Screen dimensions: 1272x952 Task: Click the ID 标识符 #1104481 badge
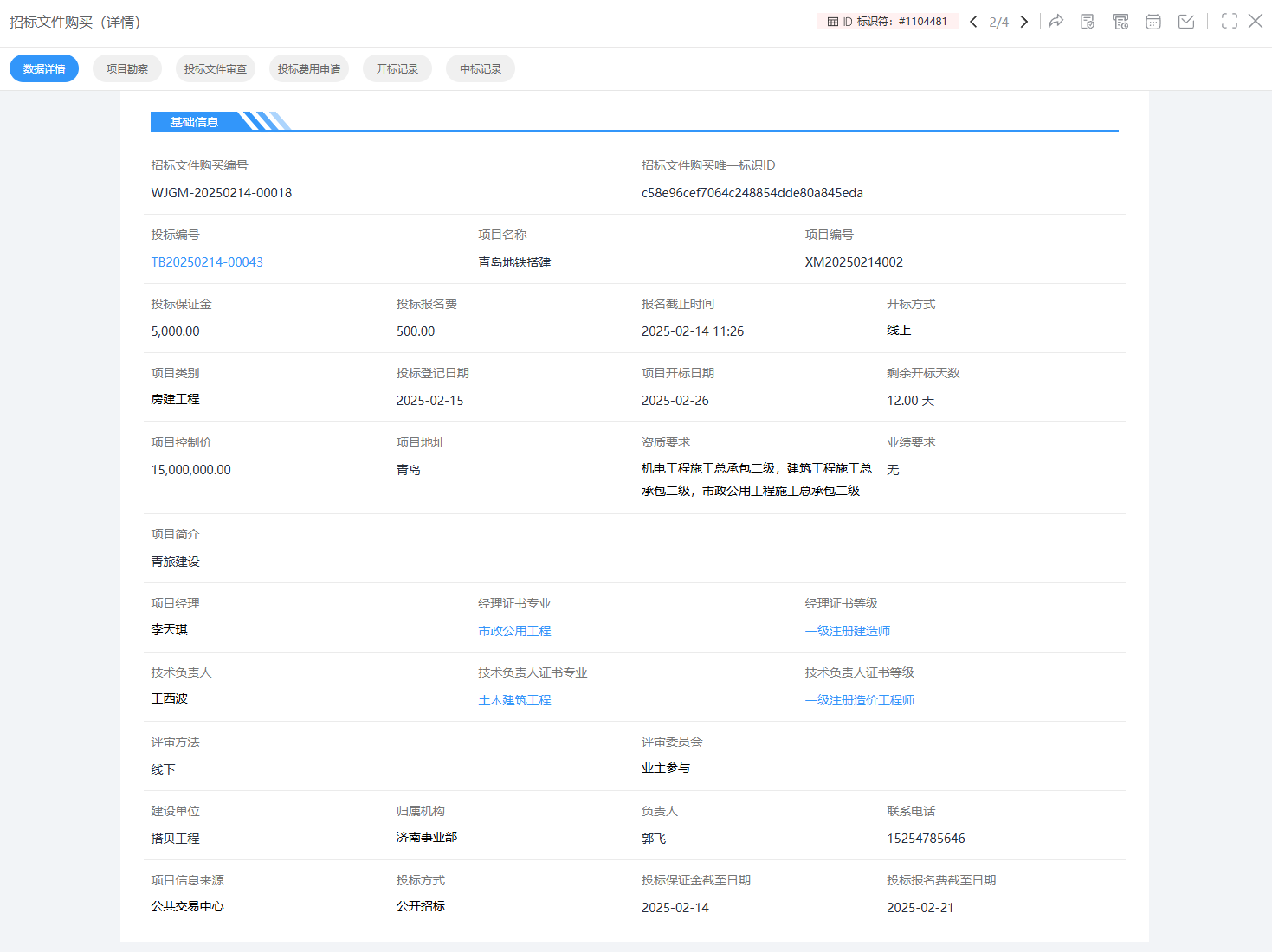[888, 22]
